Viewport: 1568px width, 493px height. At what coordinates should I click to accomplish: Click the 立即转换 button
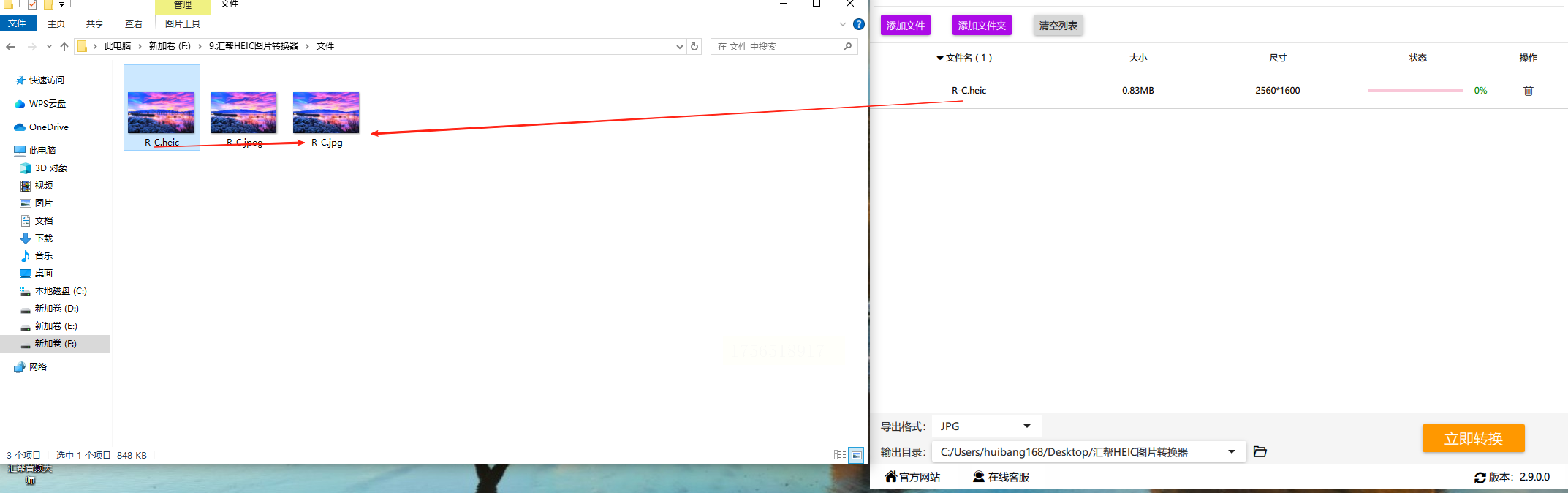pos(1474,438)
